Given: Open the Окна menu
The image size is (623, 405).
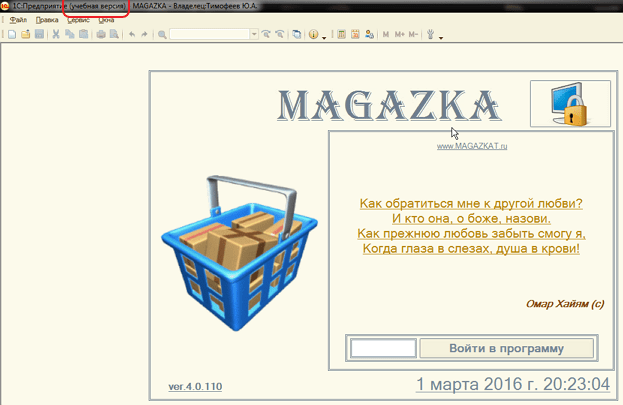Looking at the screenshot, I should (x=106, y=20).
